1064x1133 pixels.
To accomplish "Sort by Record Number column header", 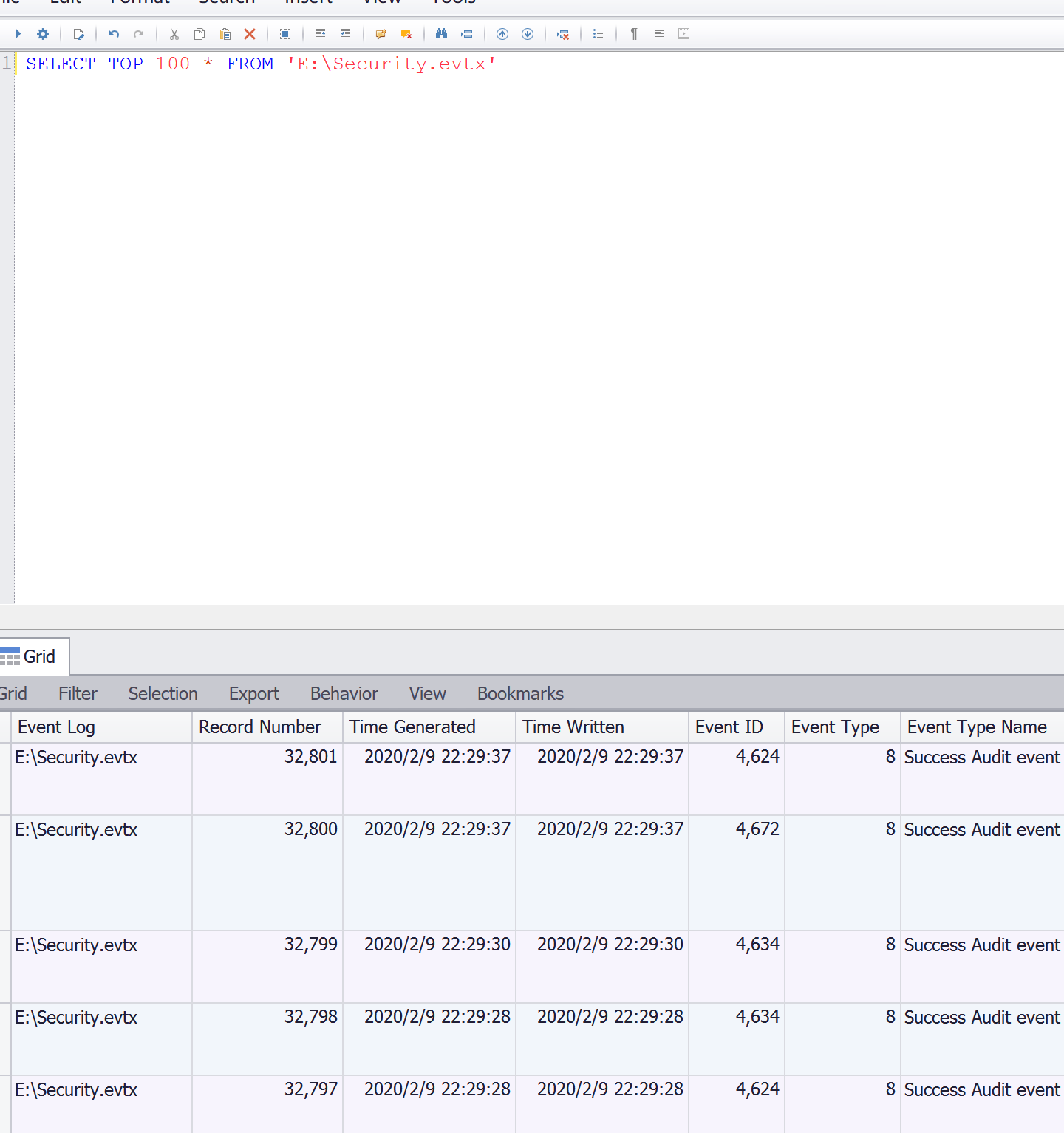I will coord(260,727).
